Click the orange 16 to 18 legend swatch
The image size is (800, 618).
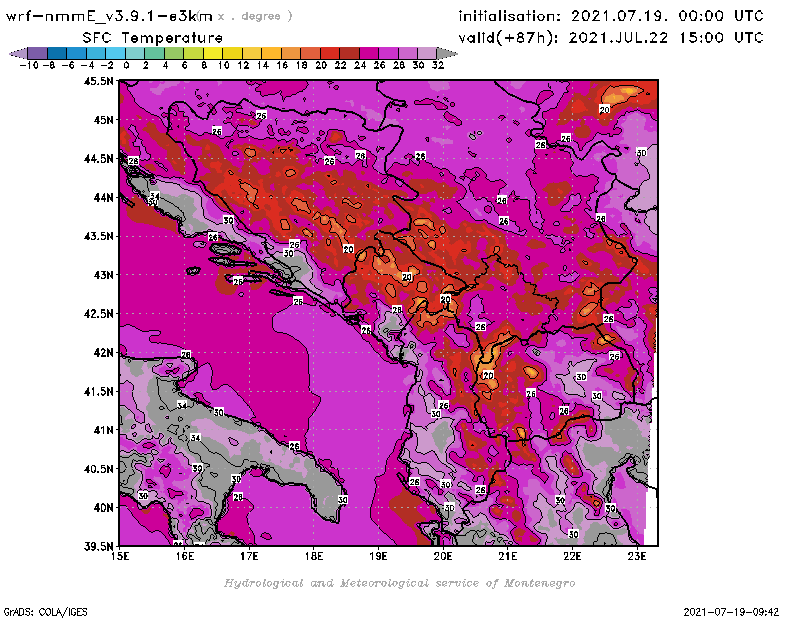[x=291, y=53]
